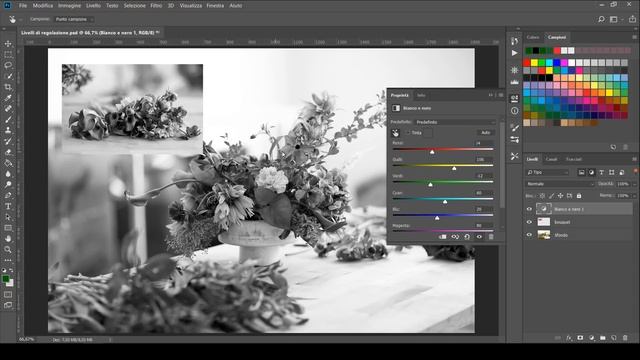The height and width of the screenshot is (360, 640).
Task: Open the Livelli panel options menu
Action: [634, 159]
